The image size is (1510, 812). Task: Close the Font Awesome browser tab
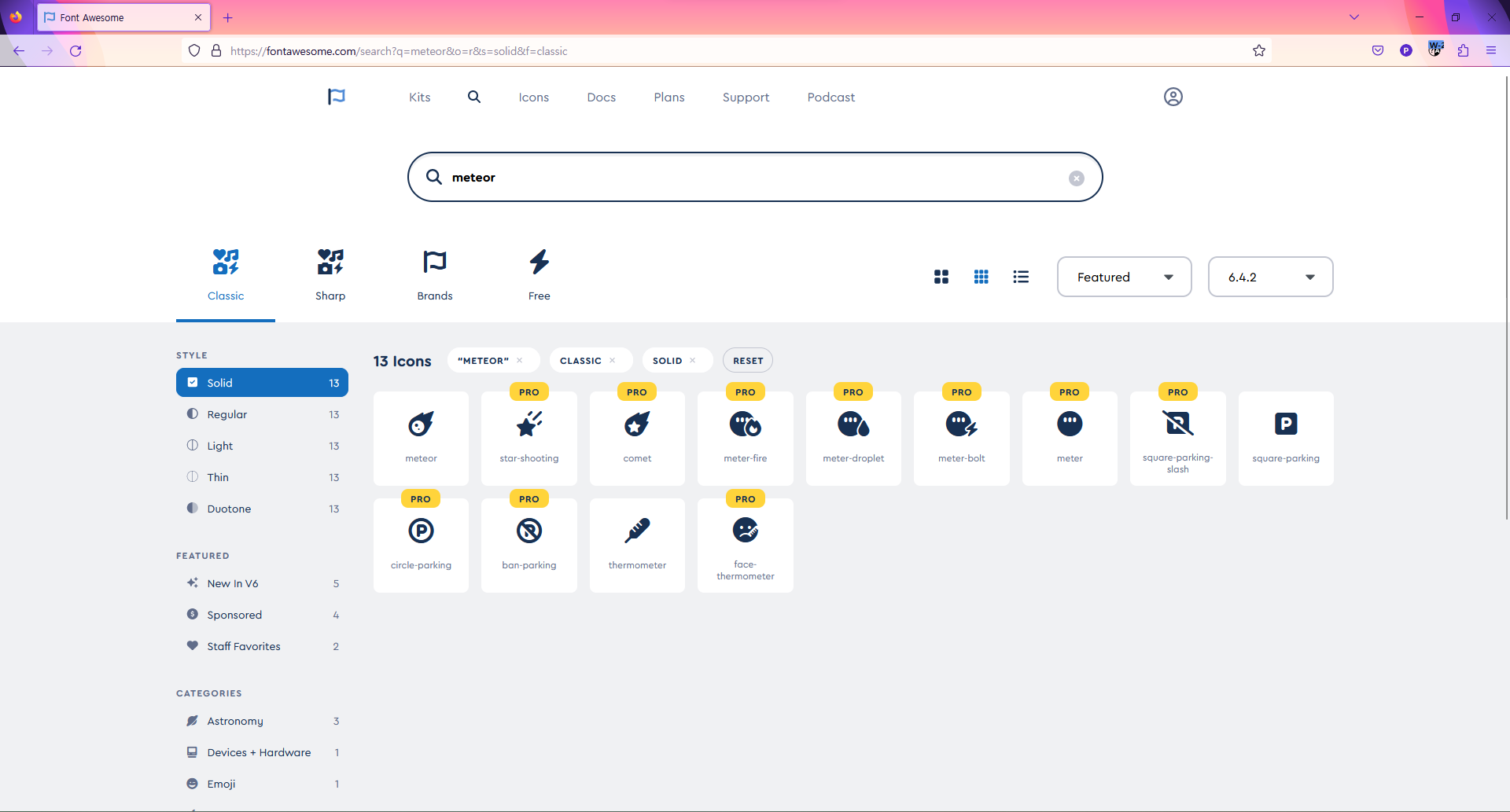198,17
